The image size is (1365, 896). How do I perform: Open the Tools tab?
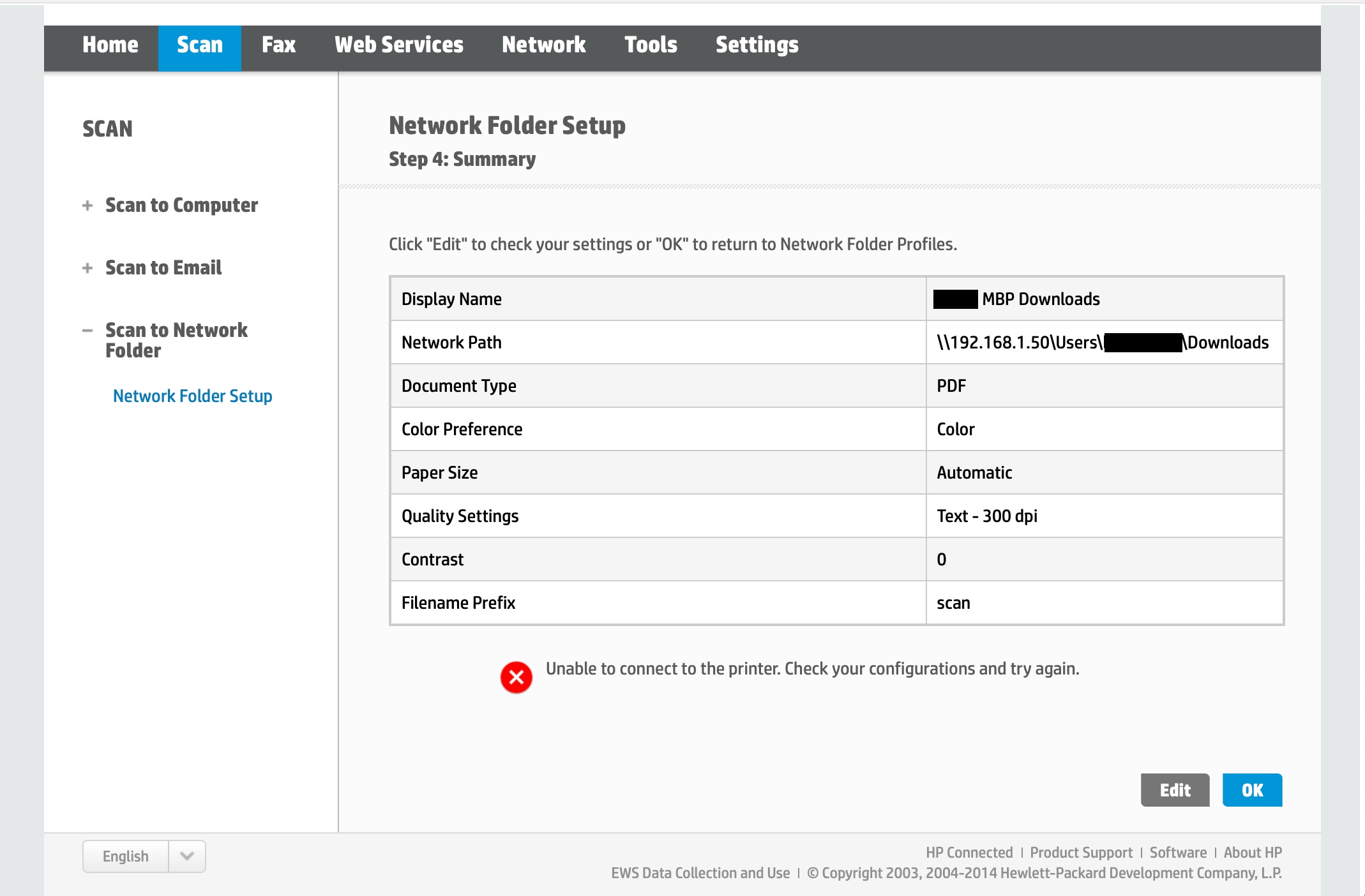[x=651, y=45]
